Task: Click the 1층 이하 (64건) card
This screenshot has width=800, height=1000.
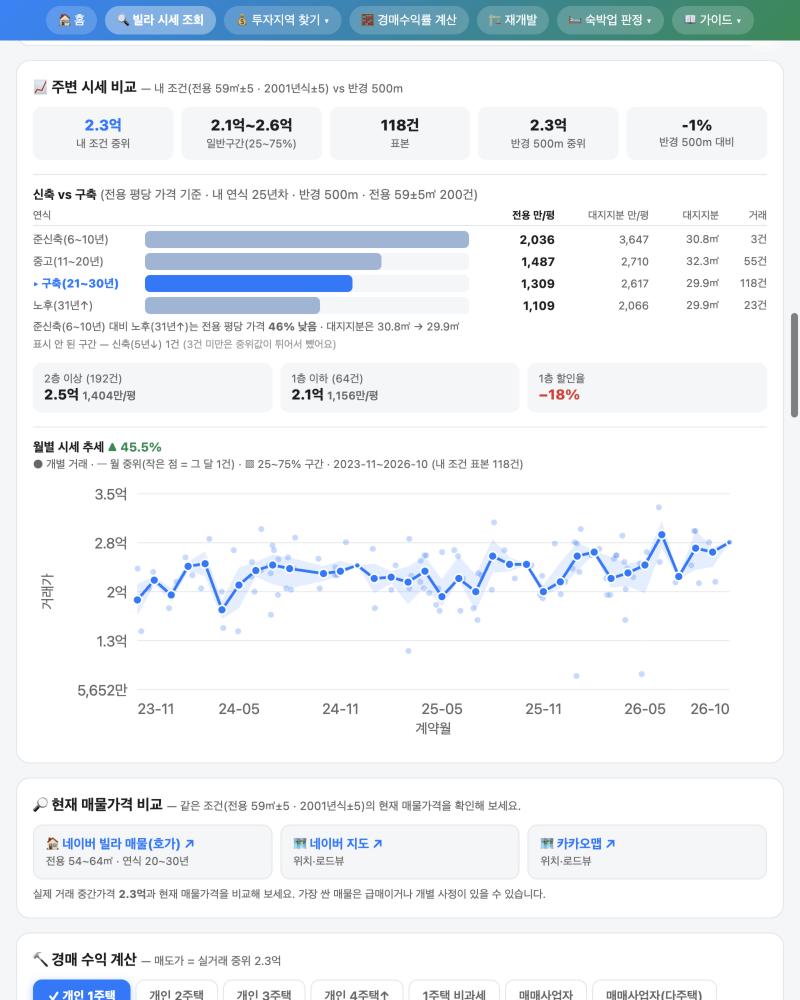Action: pos(400,388)
